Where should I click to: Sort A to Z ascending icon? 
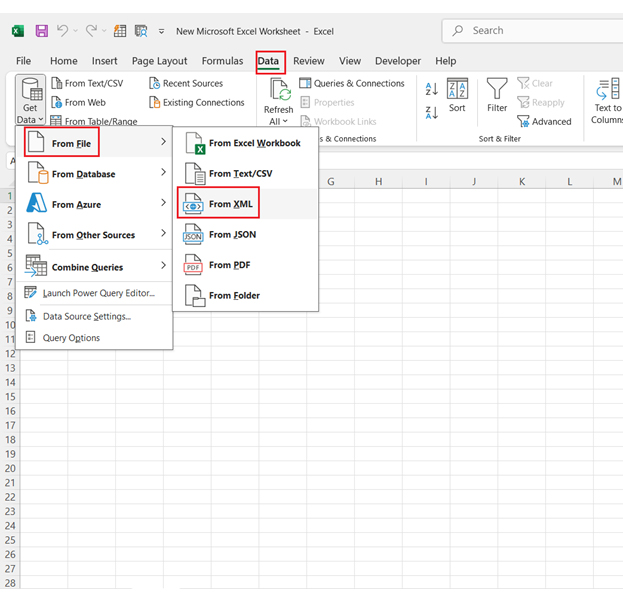[431, 89]
